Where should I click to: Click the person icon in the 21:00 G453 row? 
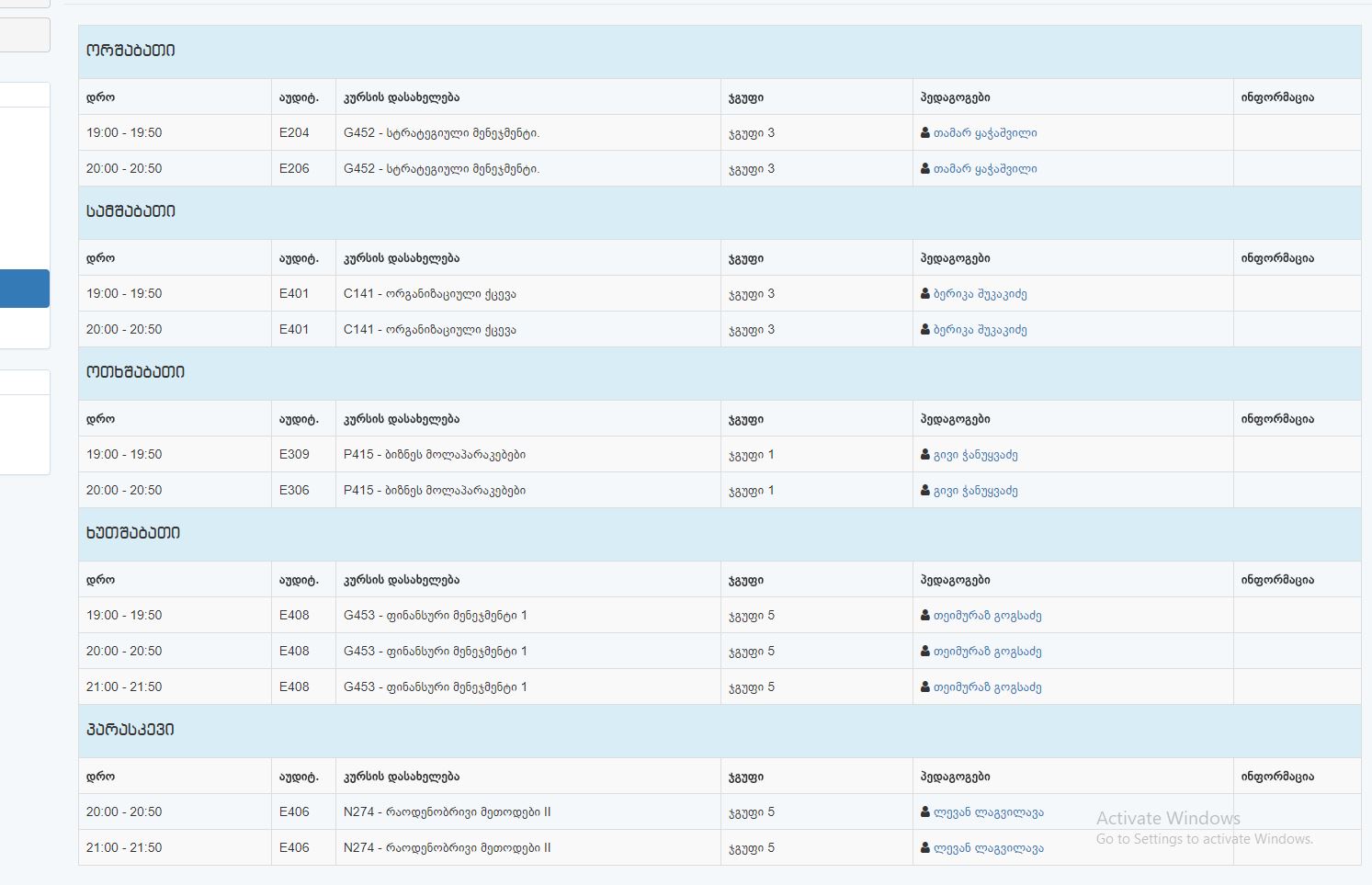tap(925, 687)
